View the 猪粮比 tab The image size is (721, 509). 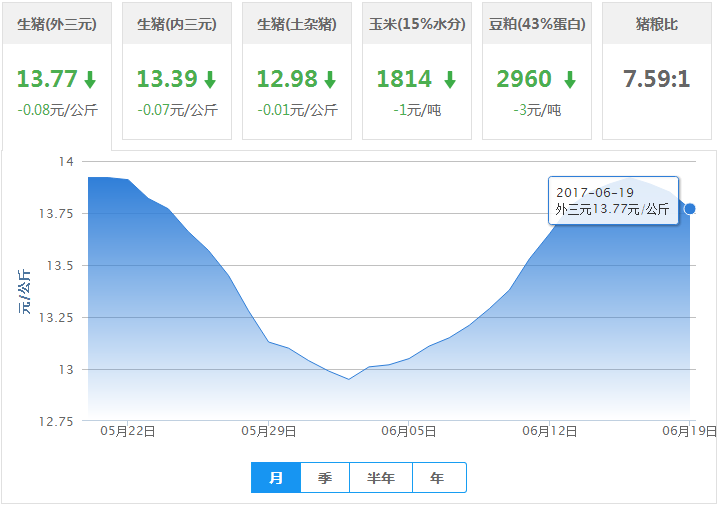pos(657,24)
